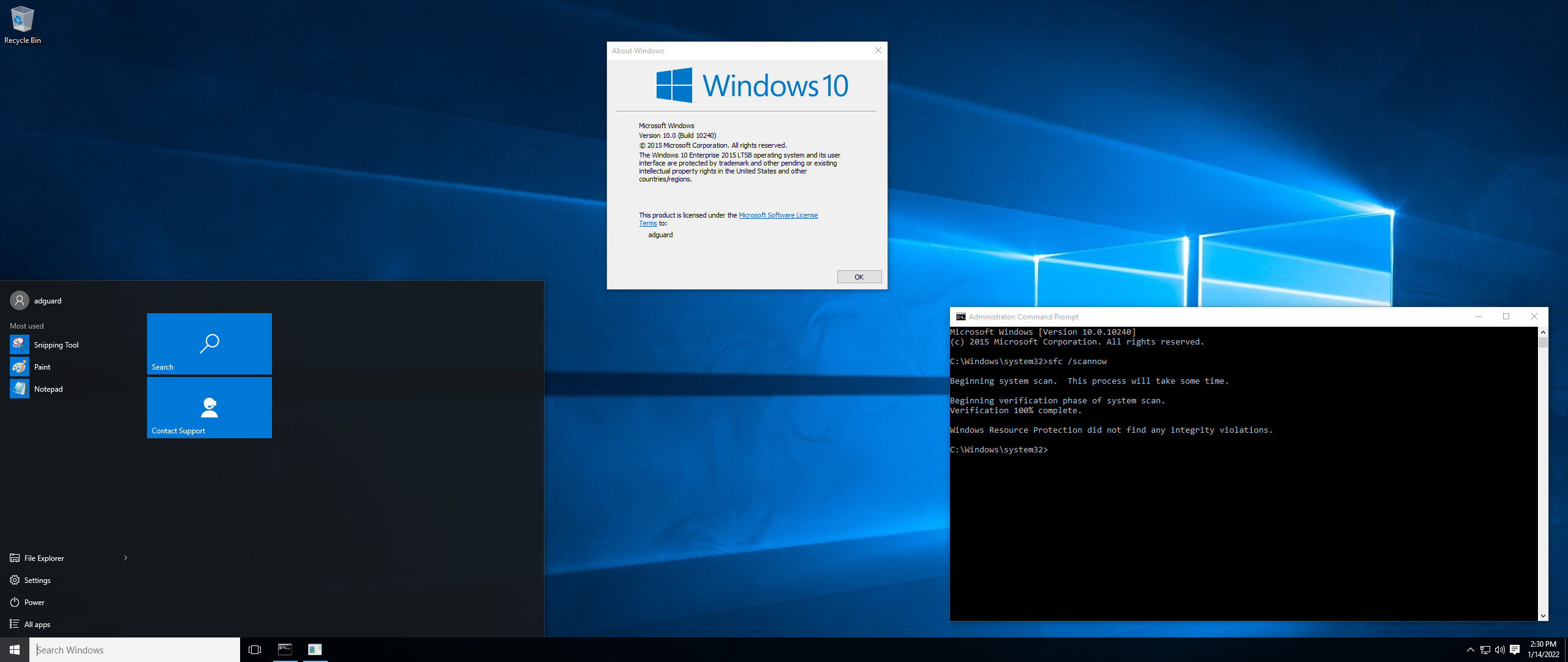Click the 'Version 10.0 (Build 10240)' text

coord(677,135)
